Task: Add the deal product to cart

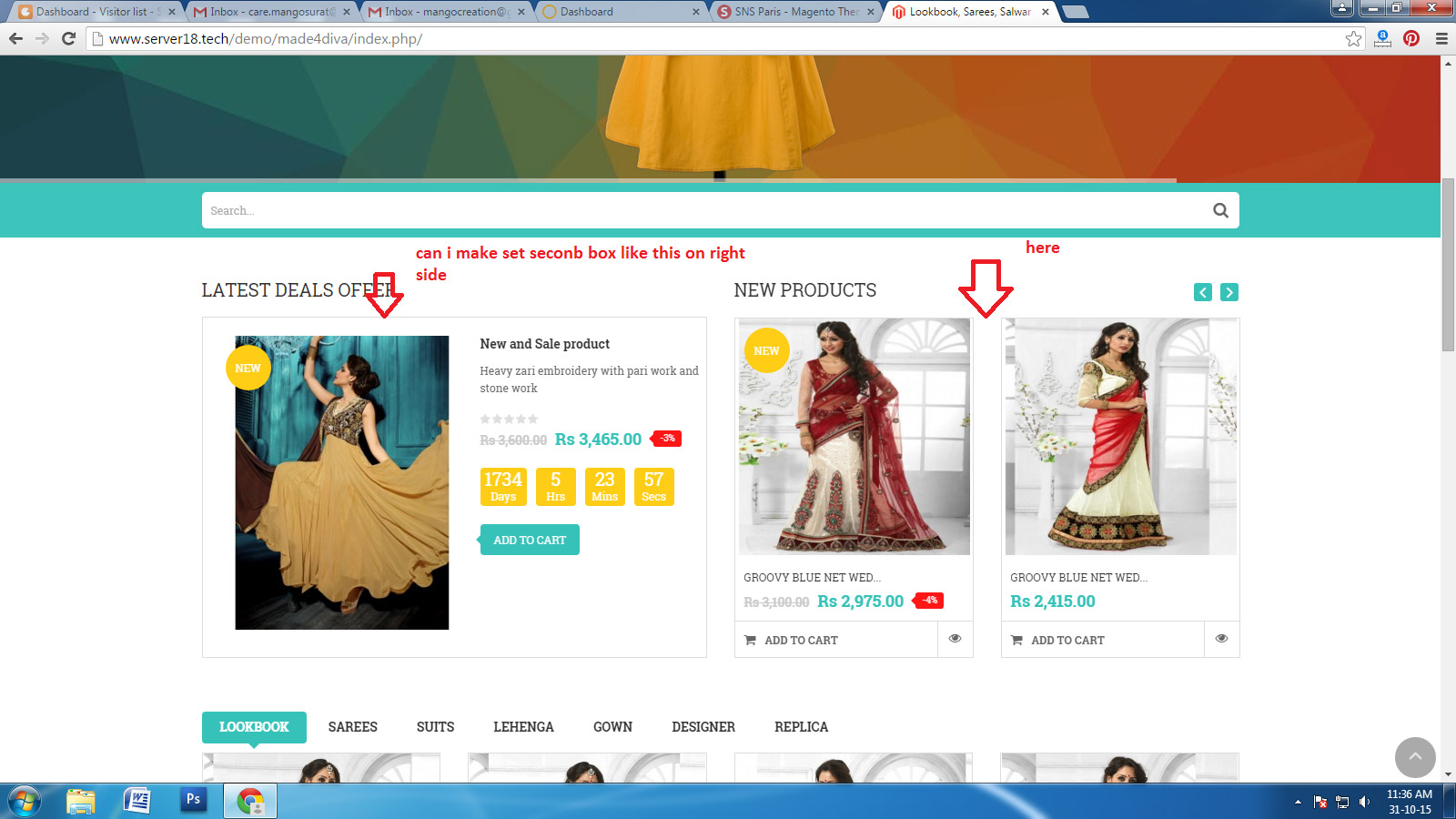Action: [530, 540]
